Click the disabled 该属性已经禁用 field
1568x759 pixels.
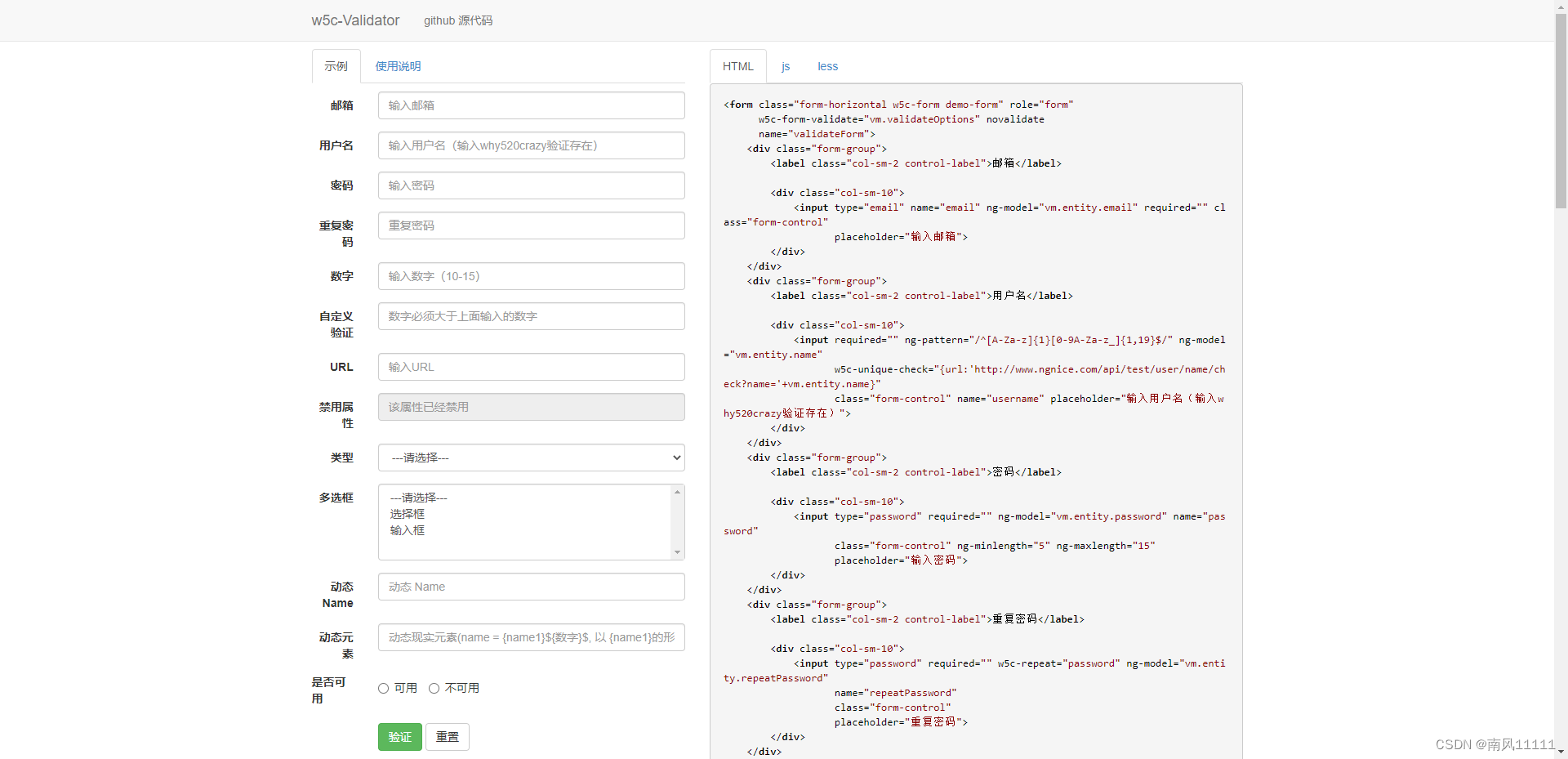point(531,407)
